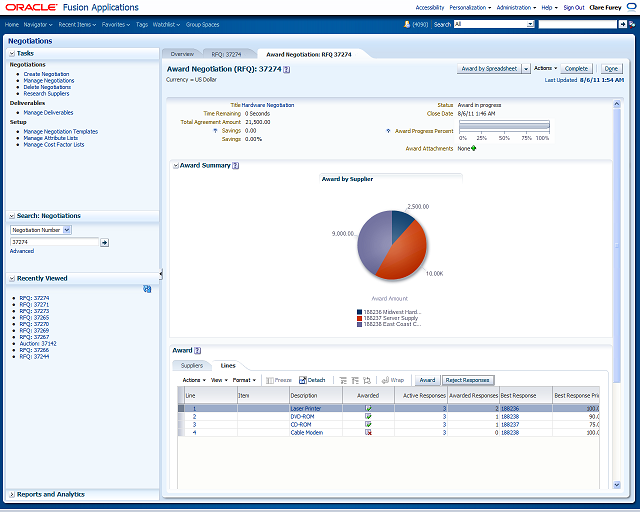Collapse the Search: Negotiations panel
The height and width of the screenshot is (512, 640).
(x=12, y=216)
